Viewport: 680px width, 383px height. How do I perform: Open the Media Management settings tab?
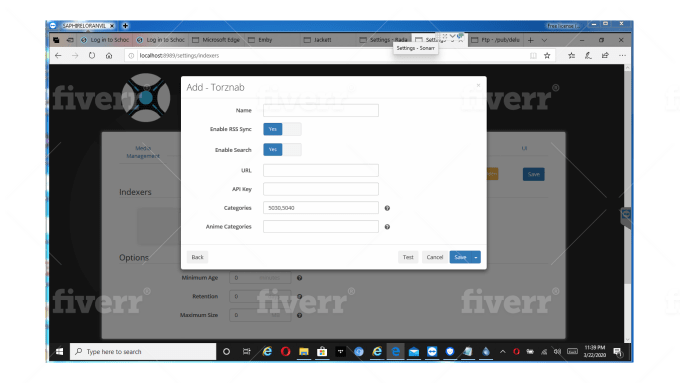point(143,152)
